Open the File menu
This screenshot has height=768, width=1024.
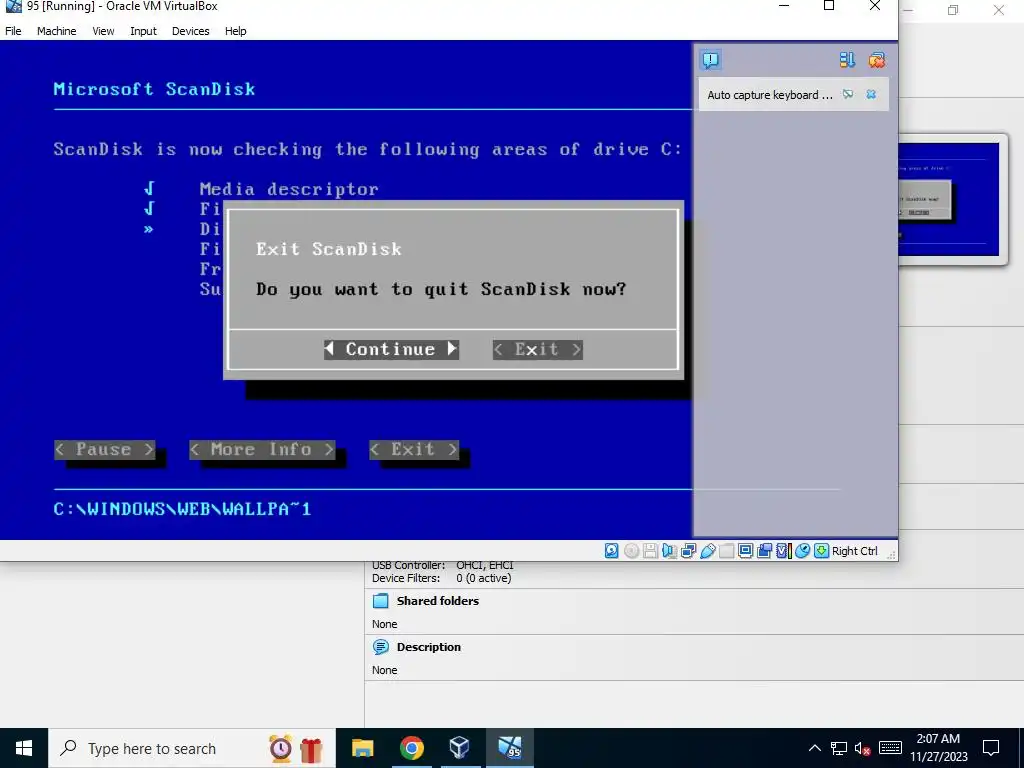(x=13, y=31)
